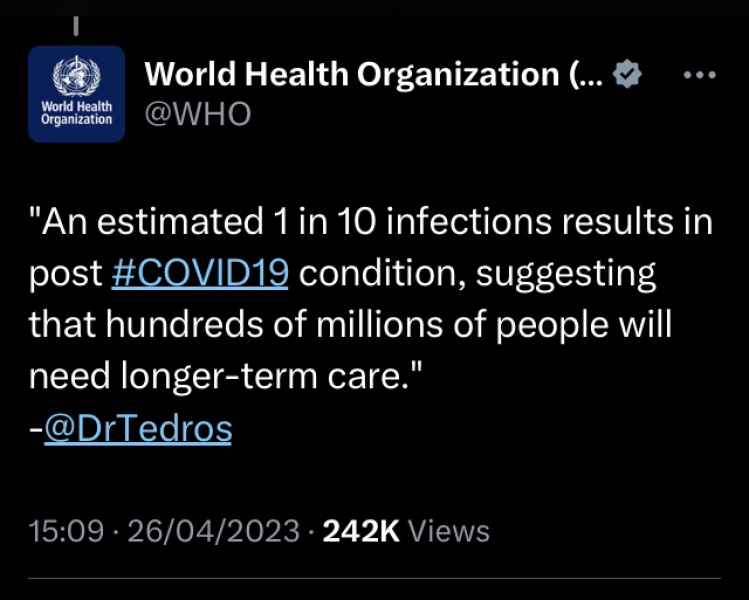The height and width of the screenshot is (600, 749).
Task: Open the three-dot more options menu
Action: pyautogui.click(x=699, y=75)
